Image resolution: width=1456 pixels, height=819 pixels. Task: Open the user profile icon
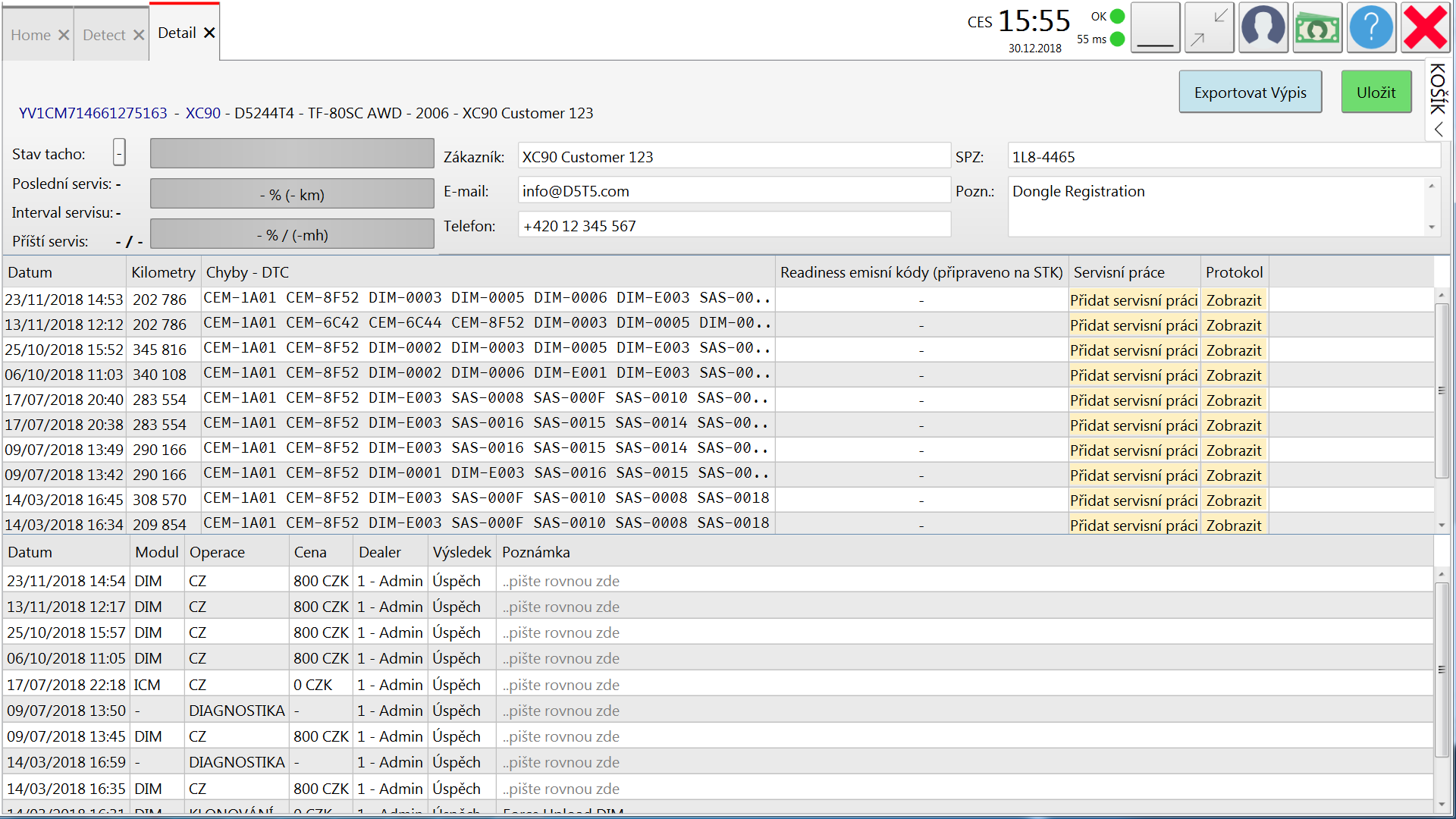click(x=1263, y=28)
